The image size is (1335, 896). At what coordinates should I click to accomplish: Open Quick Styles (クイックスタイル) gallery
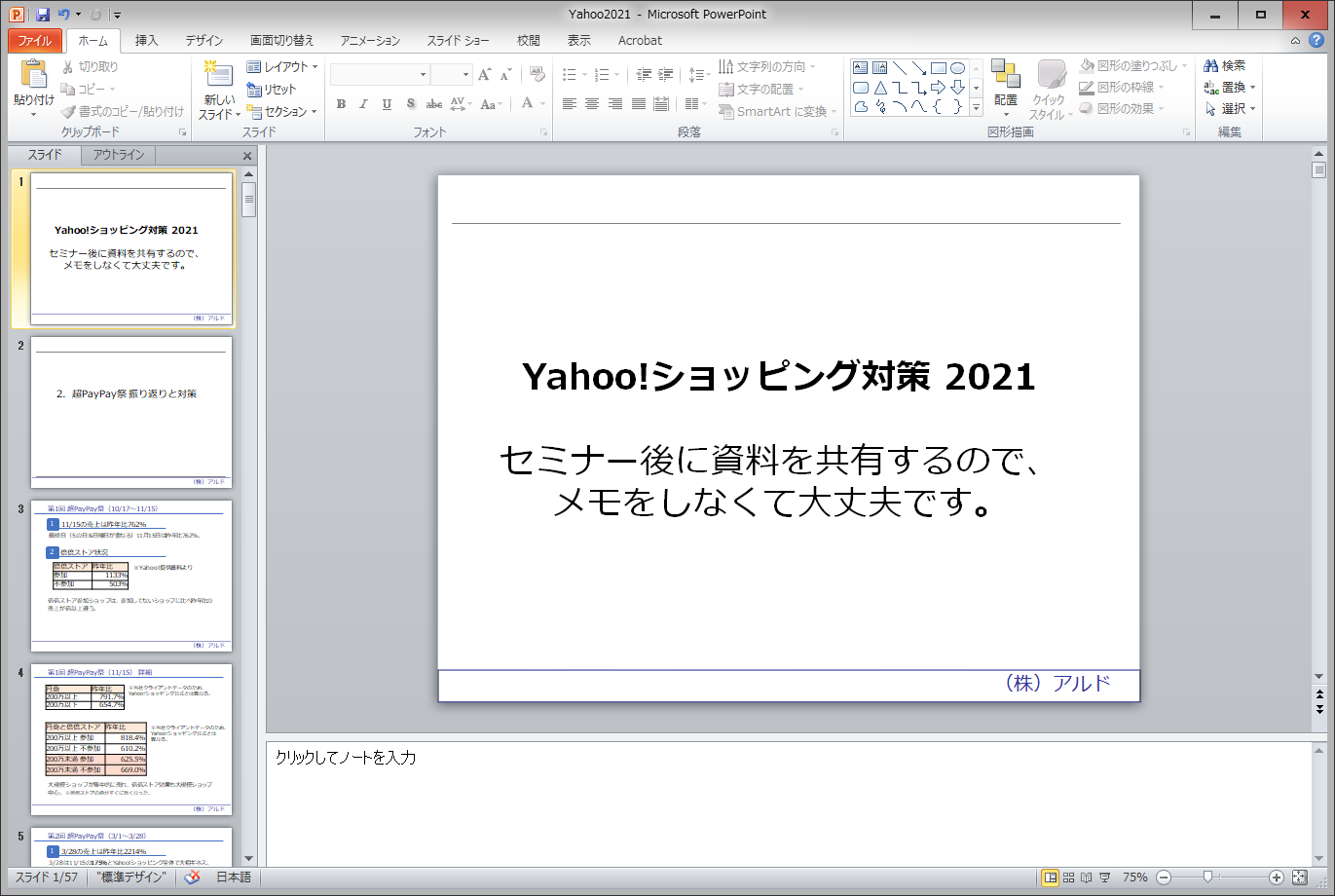(1052, 89)
